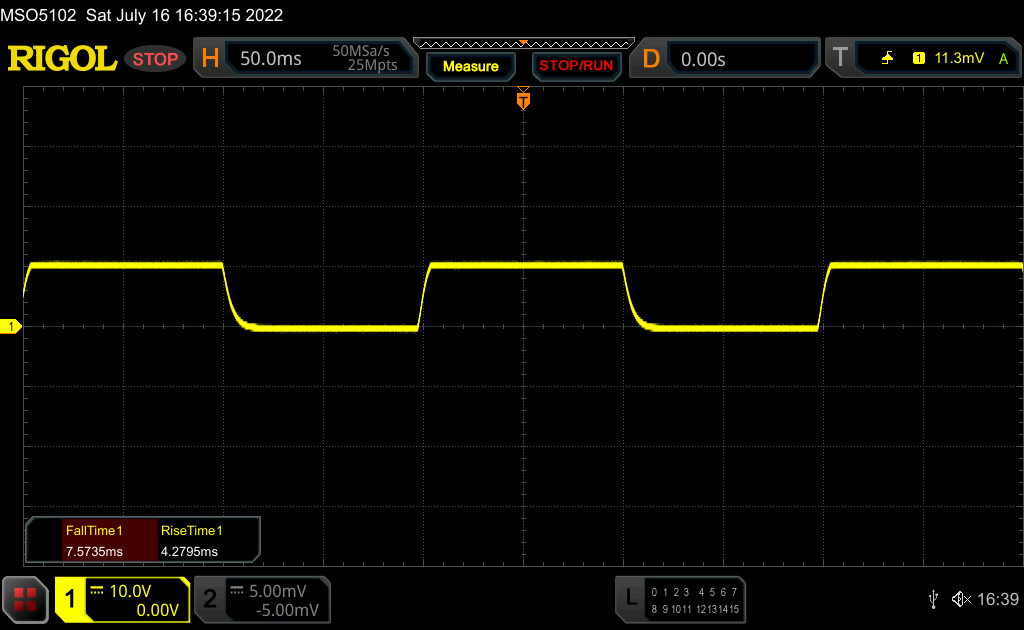Enable channel 2 via its grey label

coord(210,599)
